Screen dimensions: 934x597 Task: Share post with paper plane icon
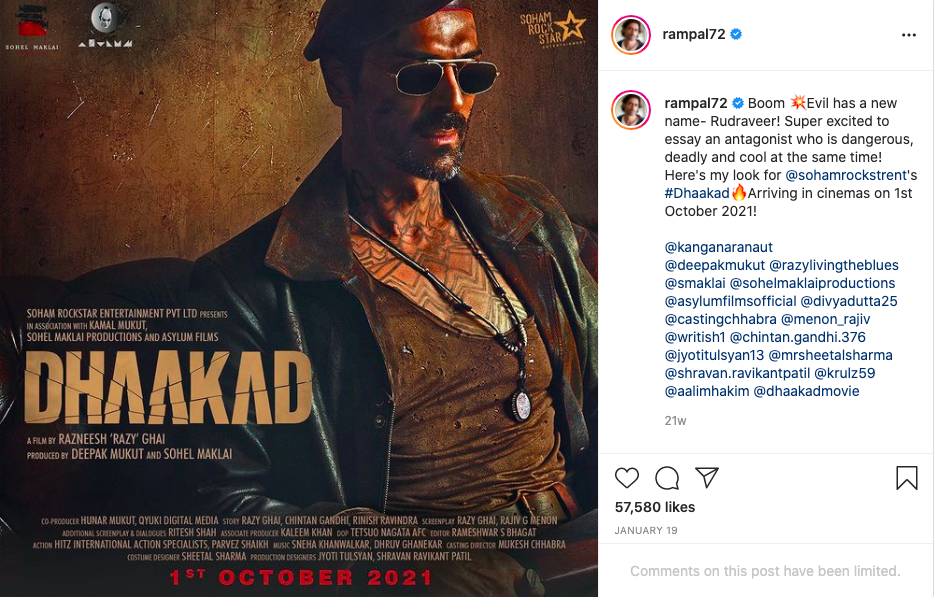tap(707, 478)
